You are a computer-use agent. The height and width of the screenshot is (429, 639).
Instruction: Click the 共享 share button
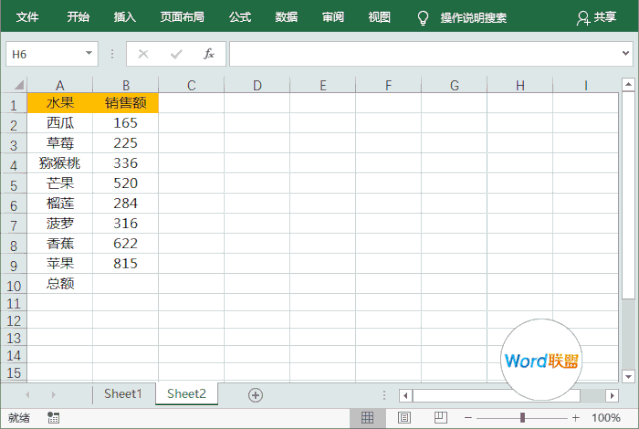(x=597, y=17)
